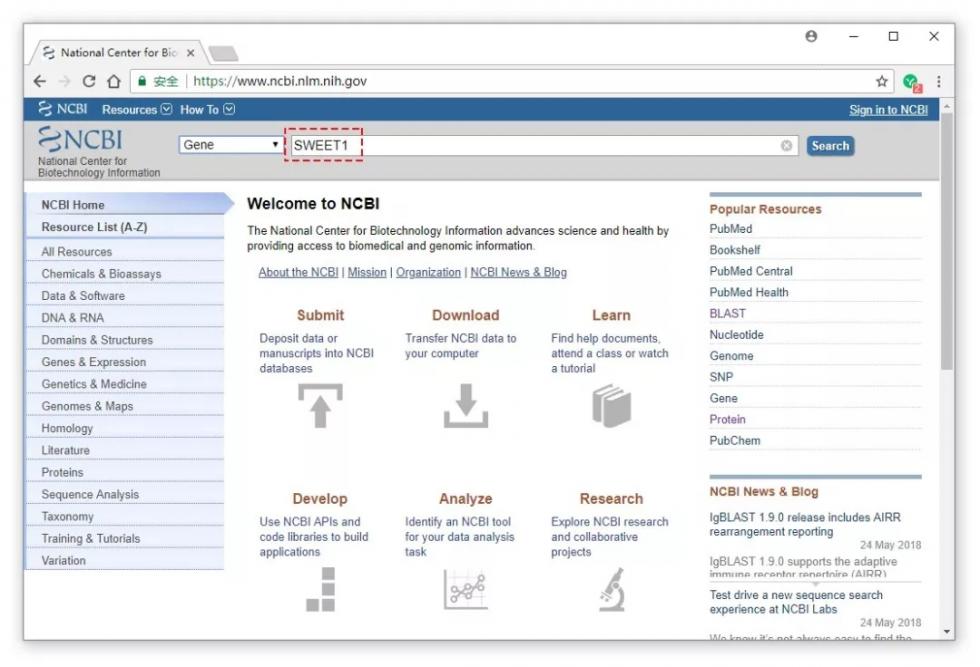Viewport: 980px width, 667px height.
Task: Open a new browser tab
Action: [223, 54]
